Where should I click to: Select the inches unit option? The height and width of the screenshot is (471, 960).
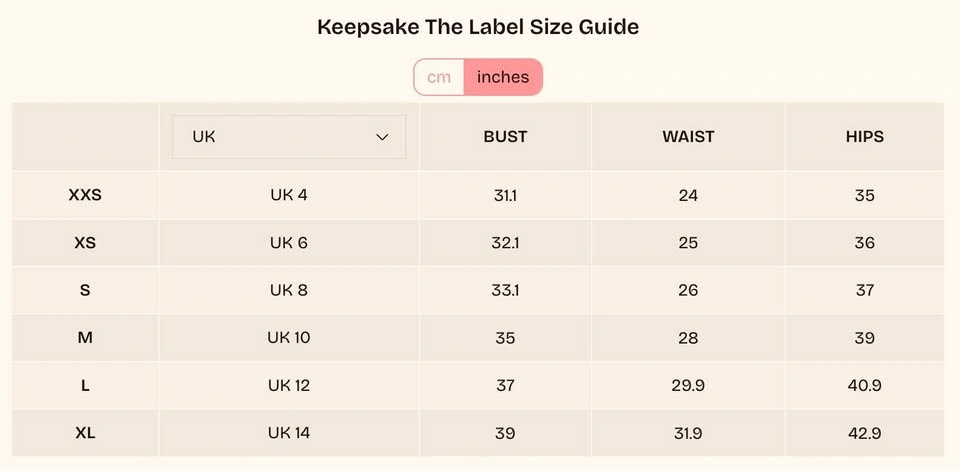click(503, 77)
